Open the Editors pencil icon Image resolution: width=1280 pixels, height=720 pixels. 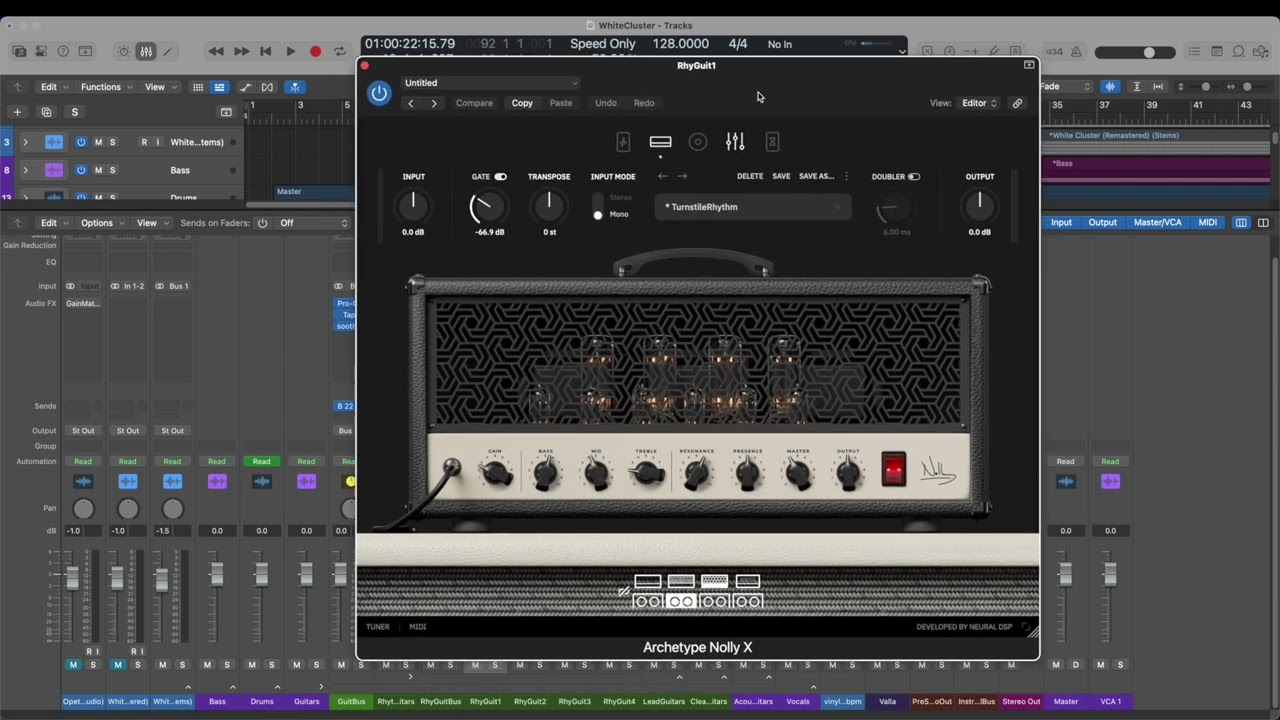[x=167, y=51]
